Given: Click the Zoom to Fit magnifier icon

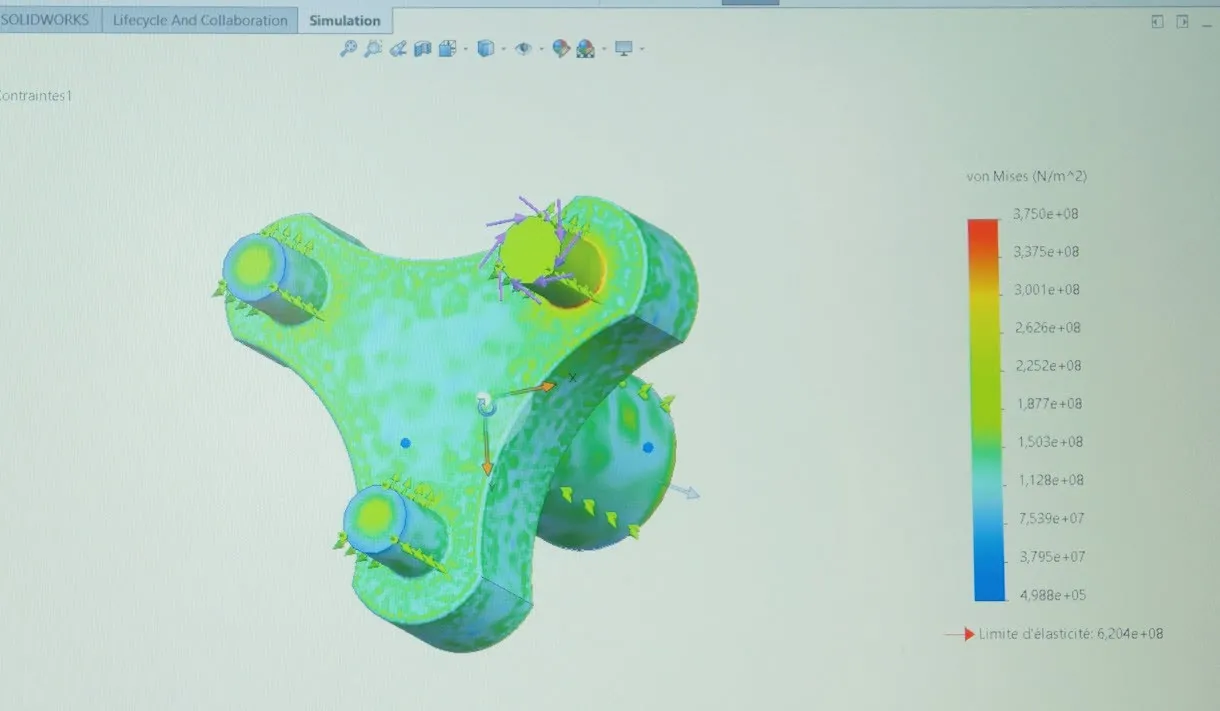Looking at the screenshot, I should click(348, 48).
